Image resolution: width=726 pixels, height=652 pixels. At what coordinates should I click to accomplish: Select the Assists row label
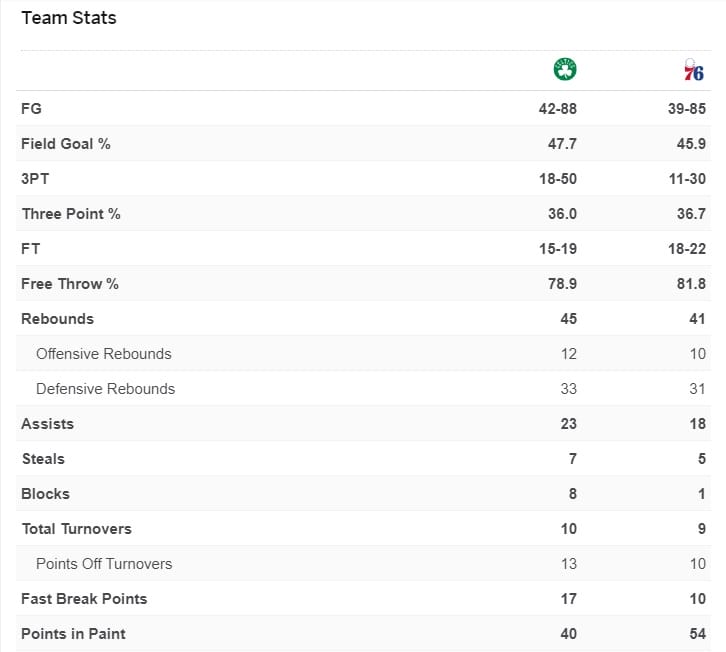point(47,423)
